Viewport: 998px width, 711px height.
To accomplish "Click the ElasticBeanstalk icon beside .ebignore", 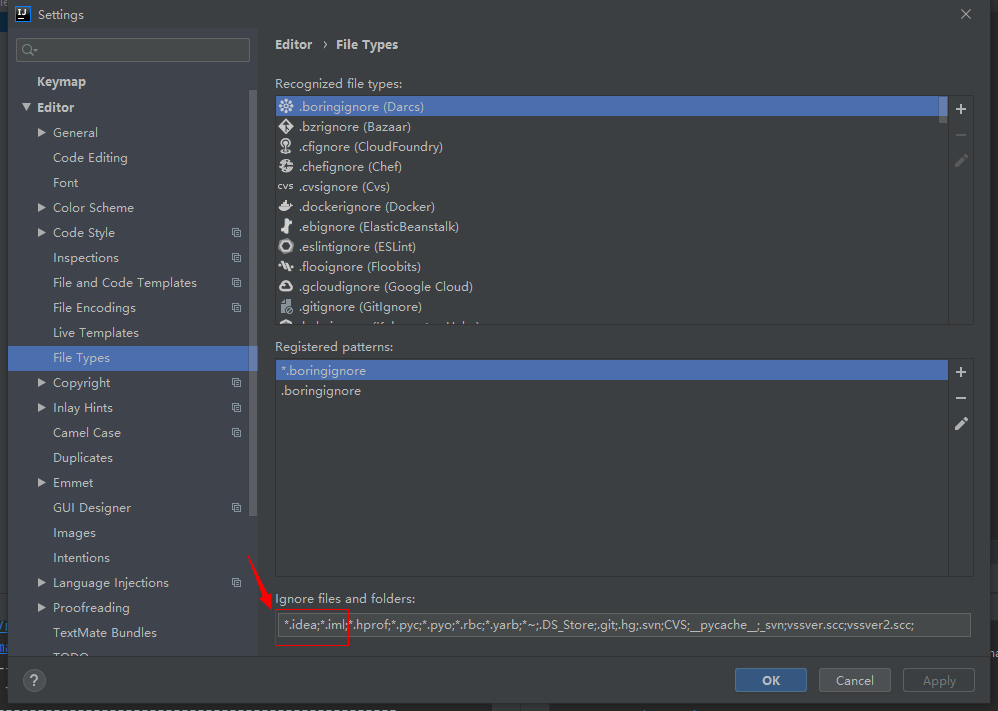I will pyautogui.click(x=286, y=227).
